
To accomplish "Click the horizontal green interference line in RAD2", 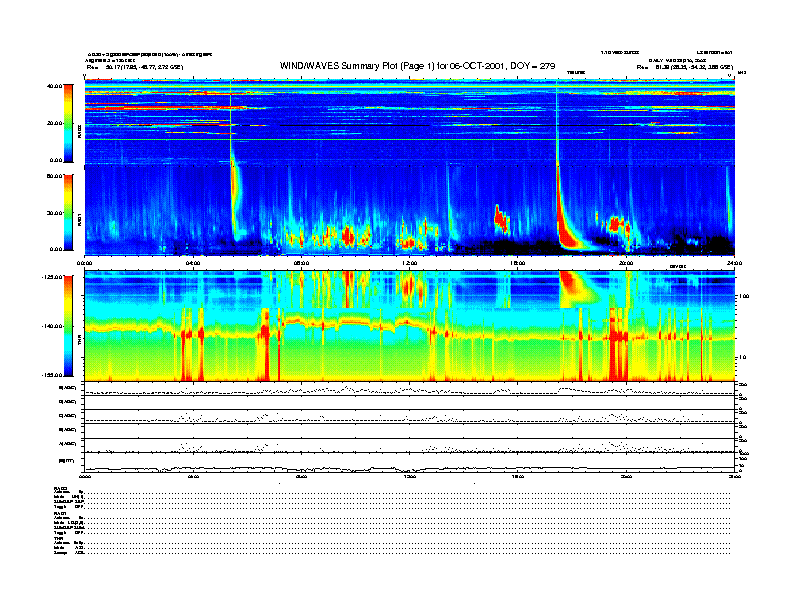I will 409,140.
